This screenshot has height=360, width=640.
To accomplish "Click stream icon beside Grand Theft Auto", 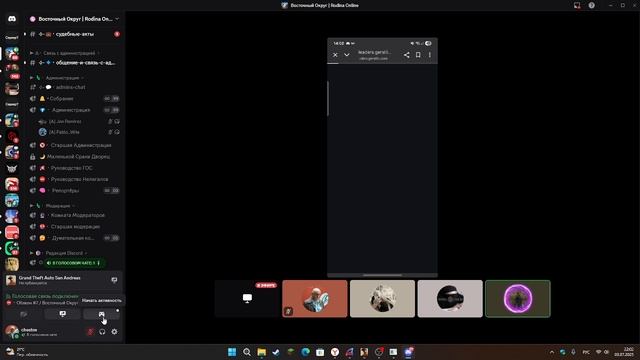I will 114,280.
